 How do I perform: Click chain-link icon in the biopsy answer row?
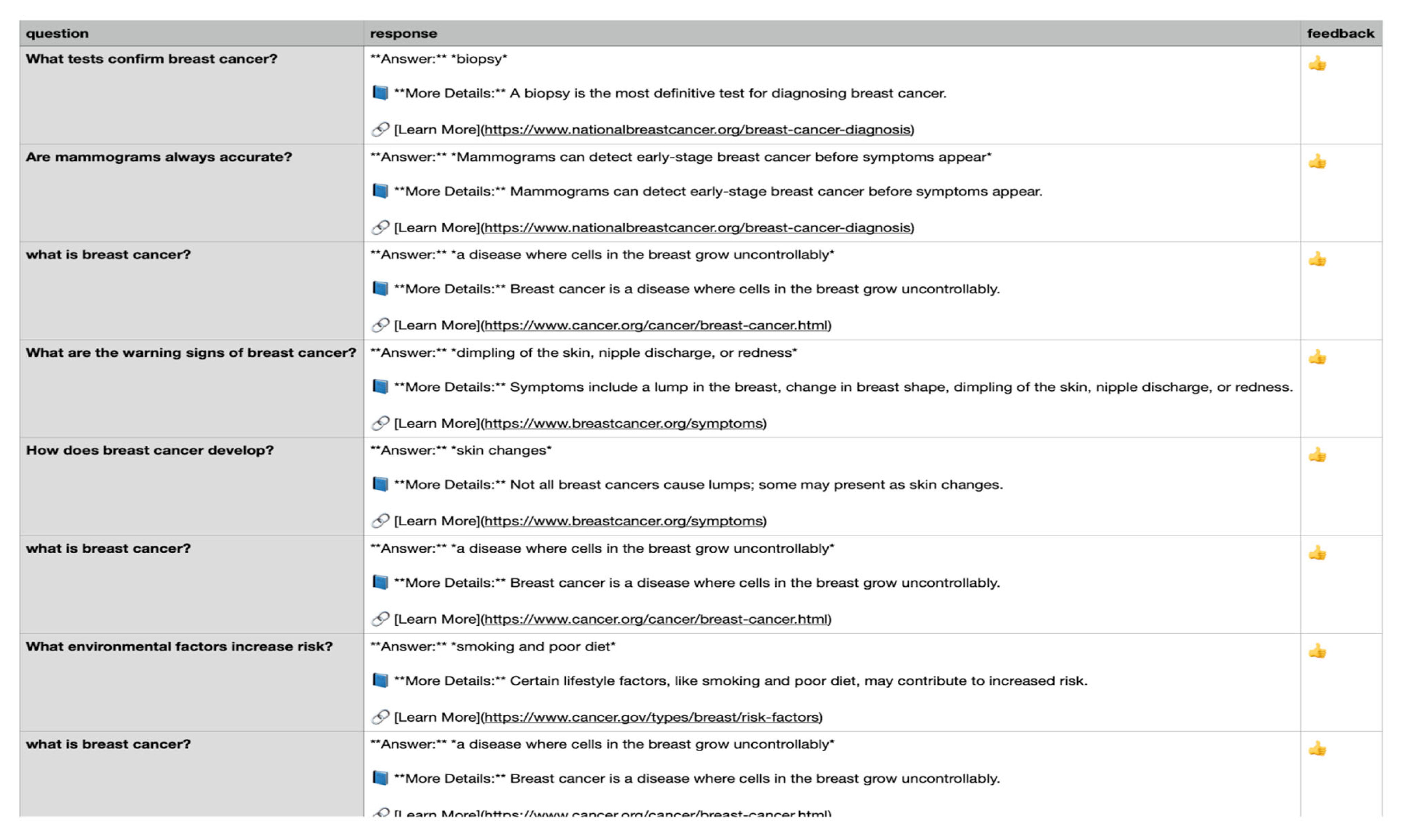(x=381, y=130)
